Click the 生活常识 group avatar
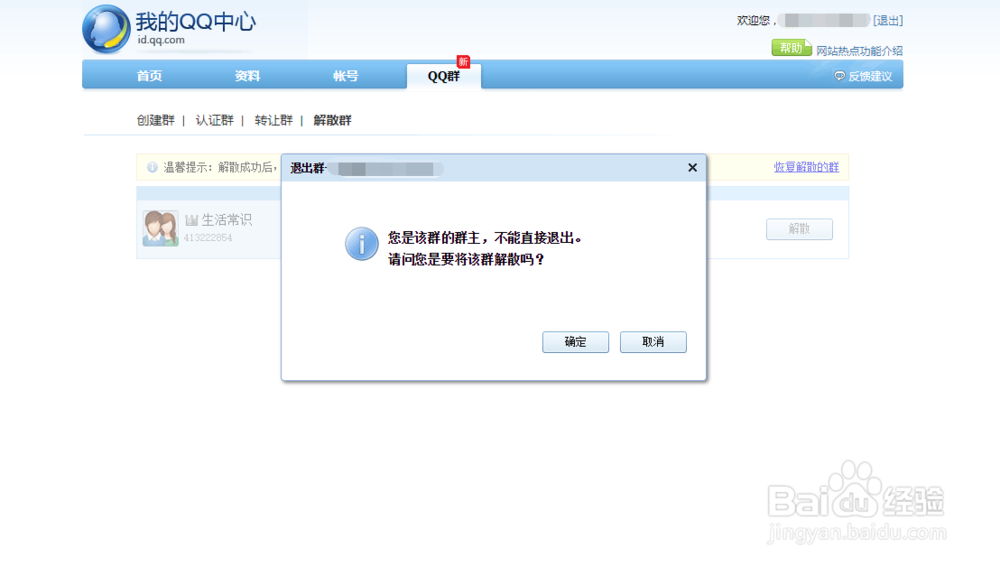 pos(161,228)
